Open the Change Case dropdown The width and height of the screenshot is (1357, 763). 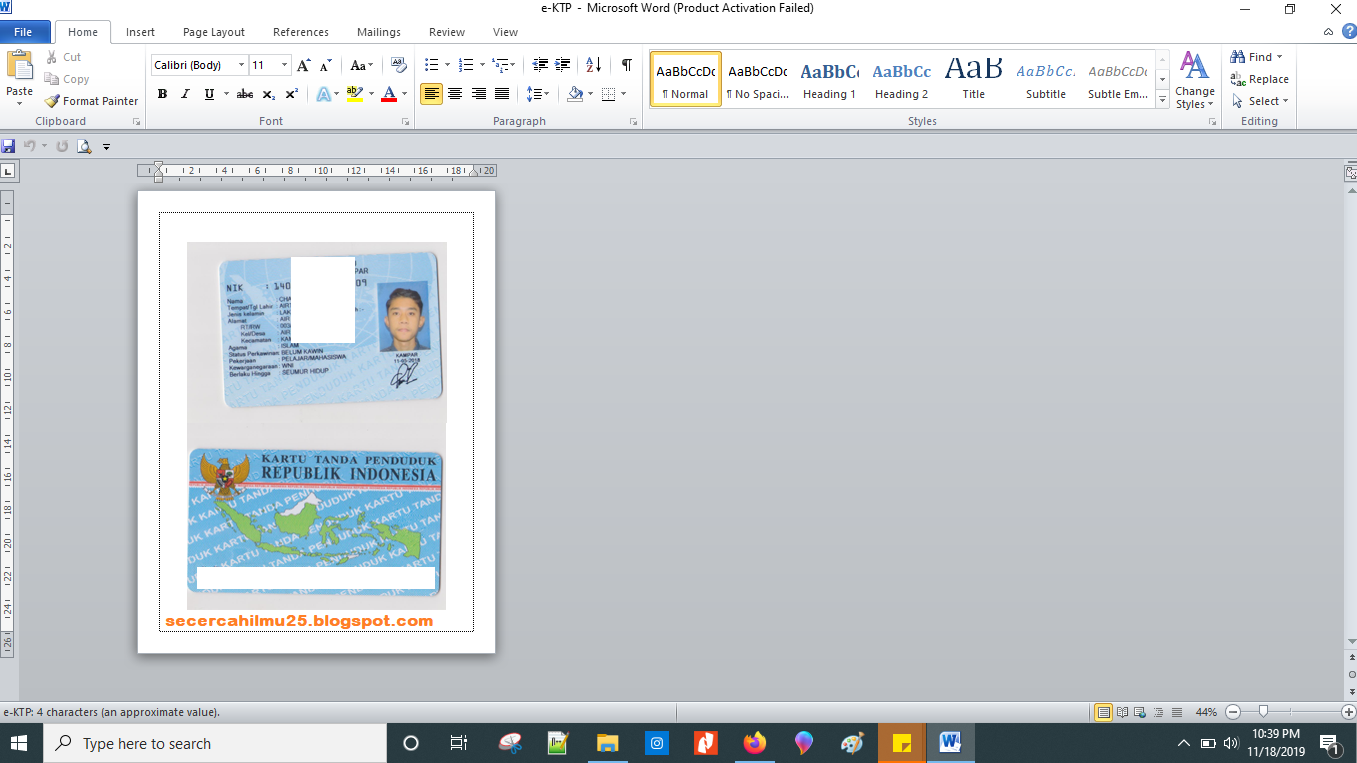pyautogui.click(x=361, y=65)
